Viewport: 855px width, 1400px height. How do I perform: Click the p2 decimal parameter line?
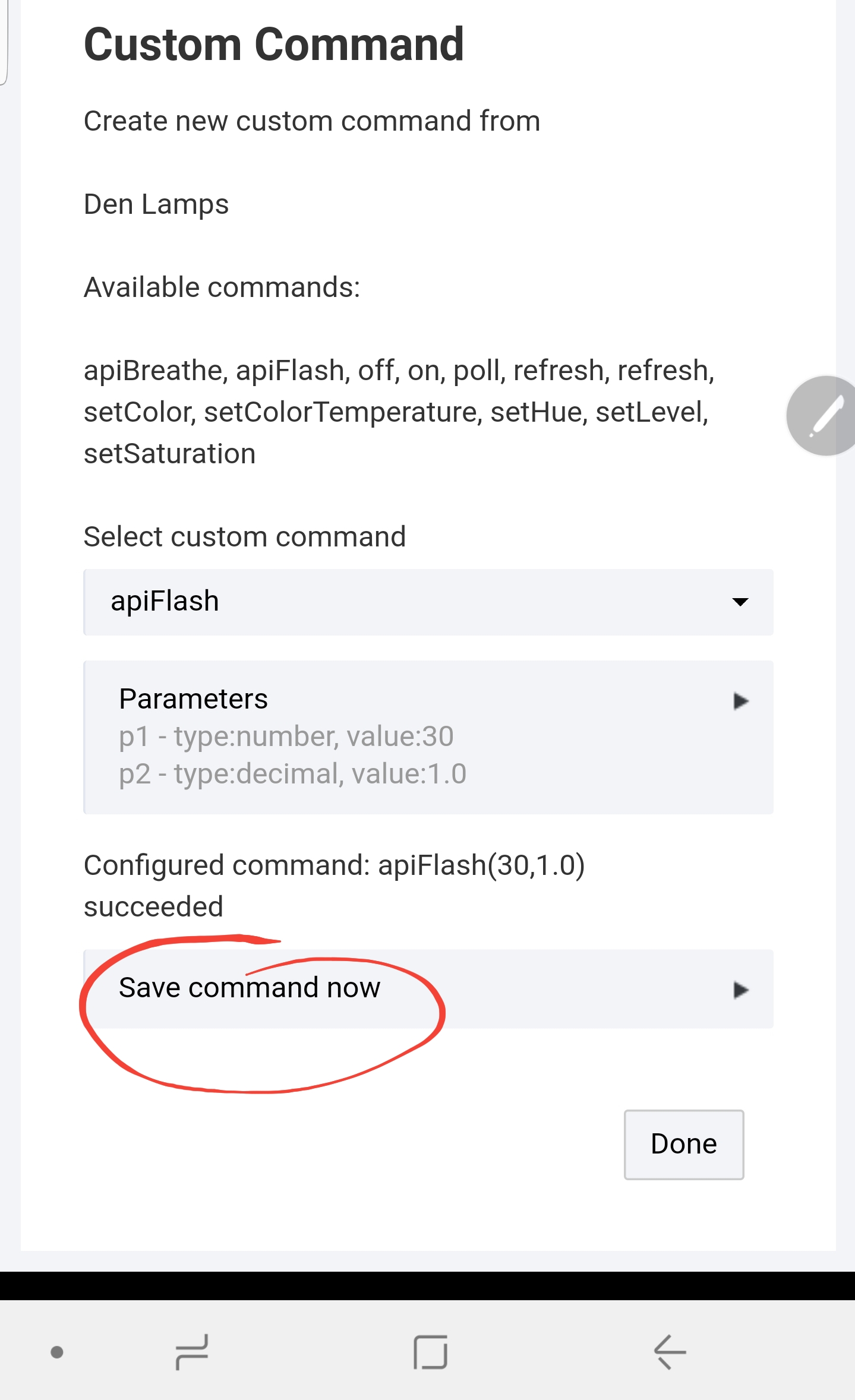coord(292,774)
